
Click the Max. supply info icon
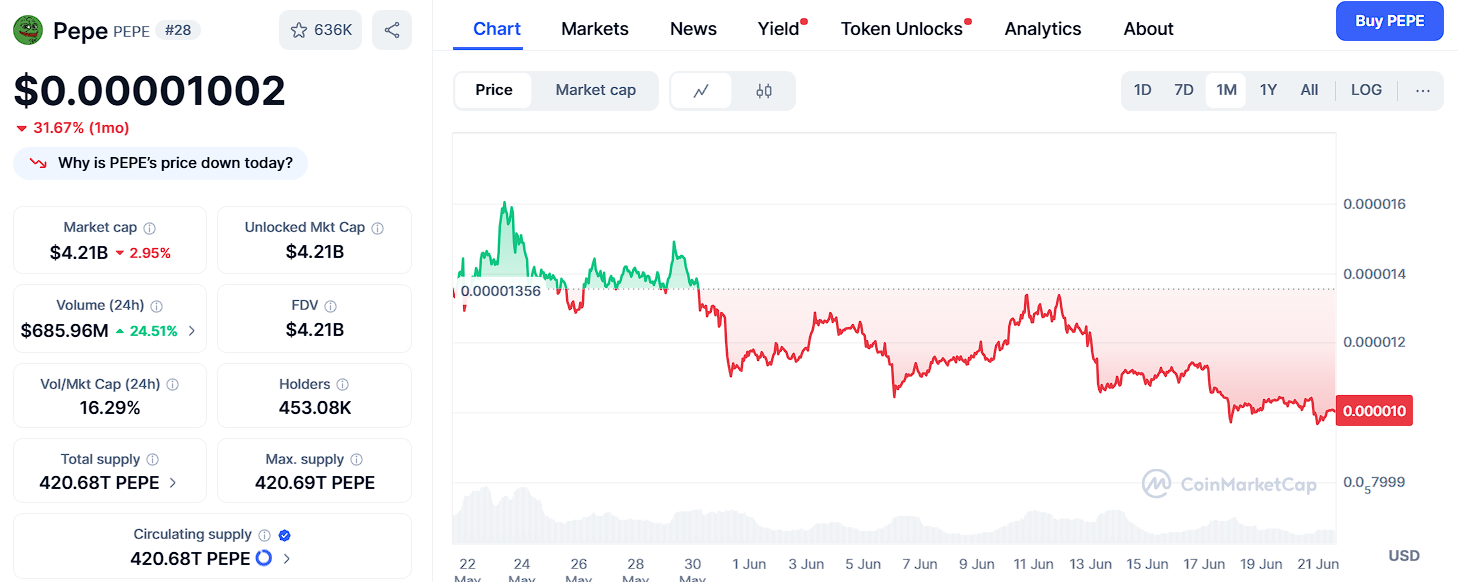tap(356, 459)
